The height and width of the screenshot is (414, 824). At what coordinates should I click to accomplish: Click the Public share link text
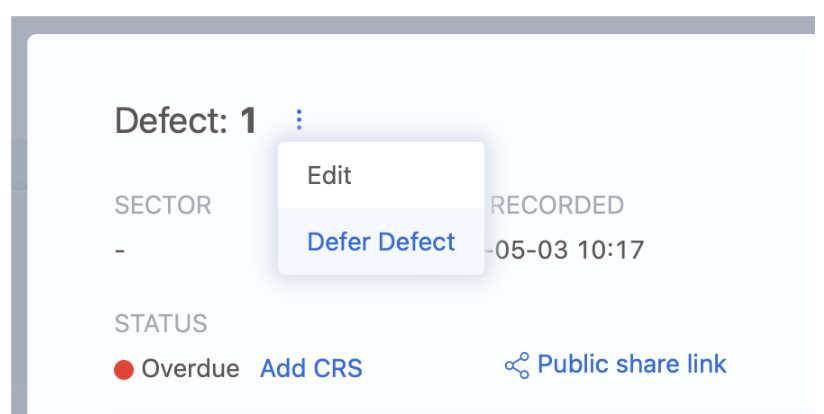[632, 364]
